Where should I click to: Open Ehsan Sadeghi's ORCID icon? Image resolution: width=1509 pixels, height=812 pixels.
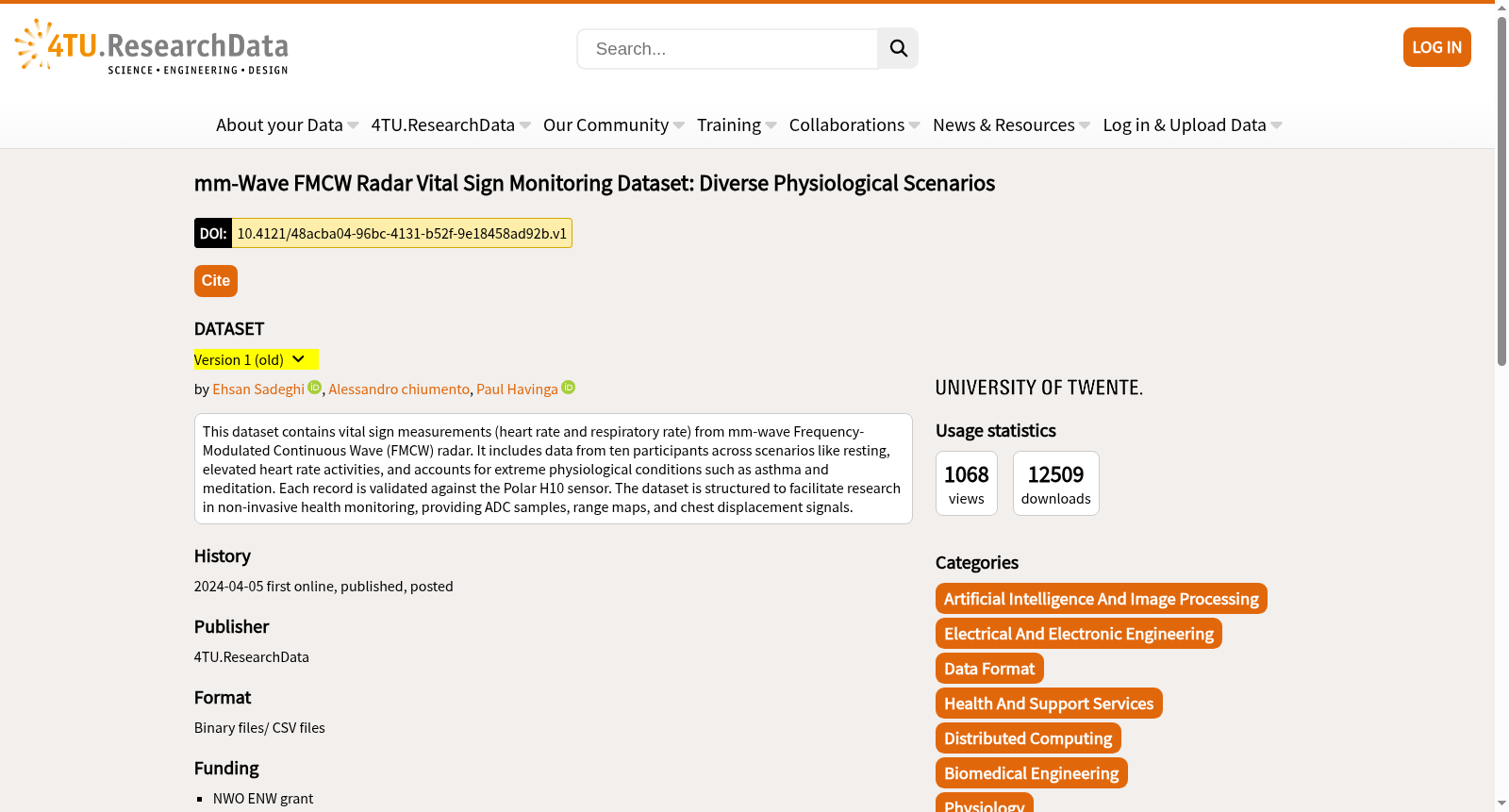point(315,388)
